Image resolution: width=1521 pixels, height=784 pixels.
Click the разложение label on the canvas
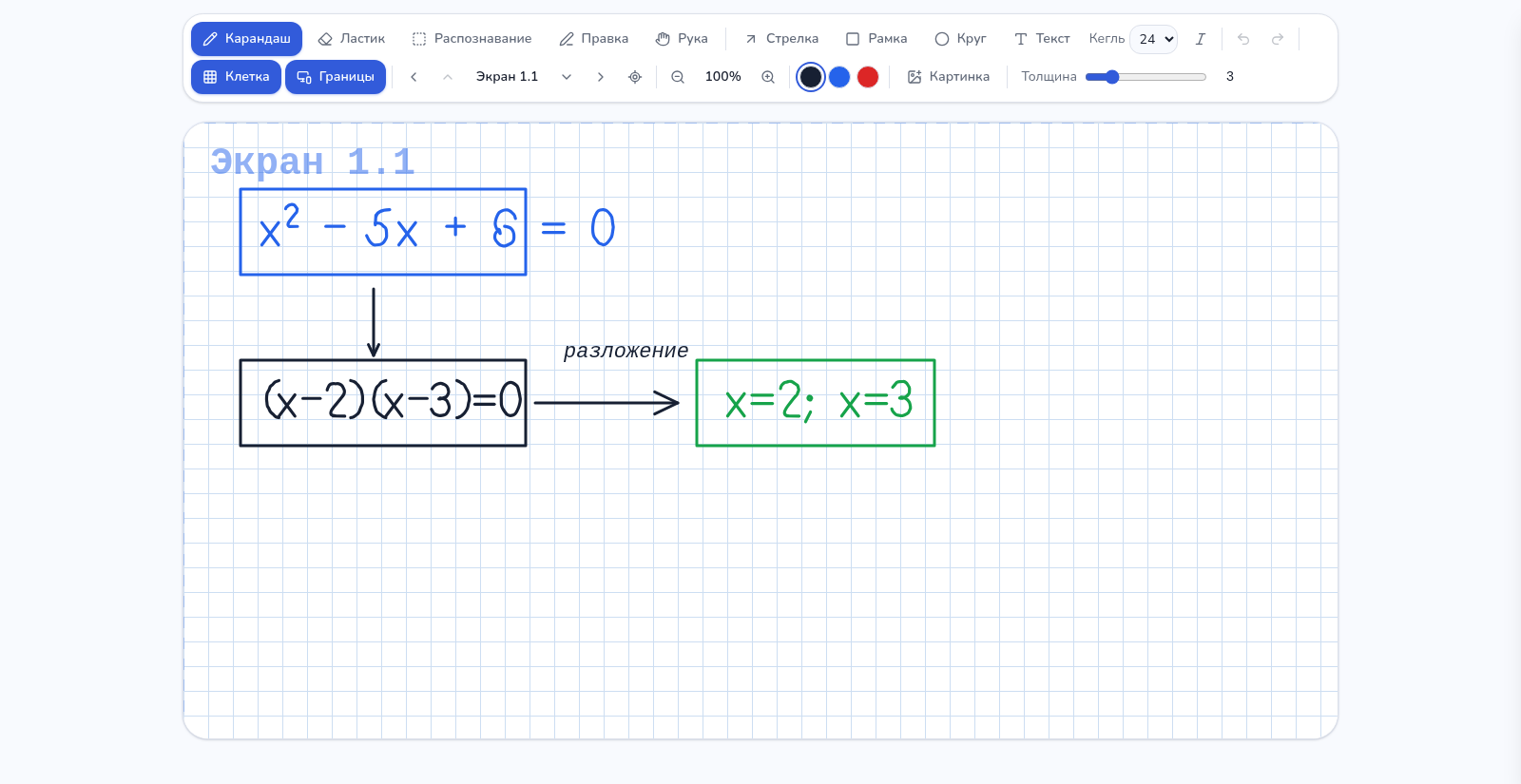pos(626,351)
